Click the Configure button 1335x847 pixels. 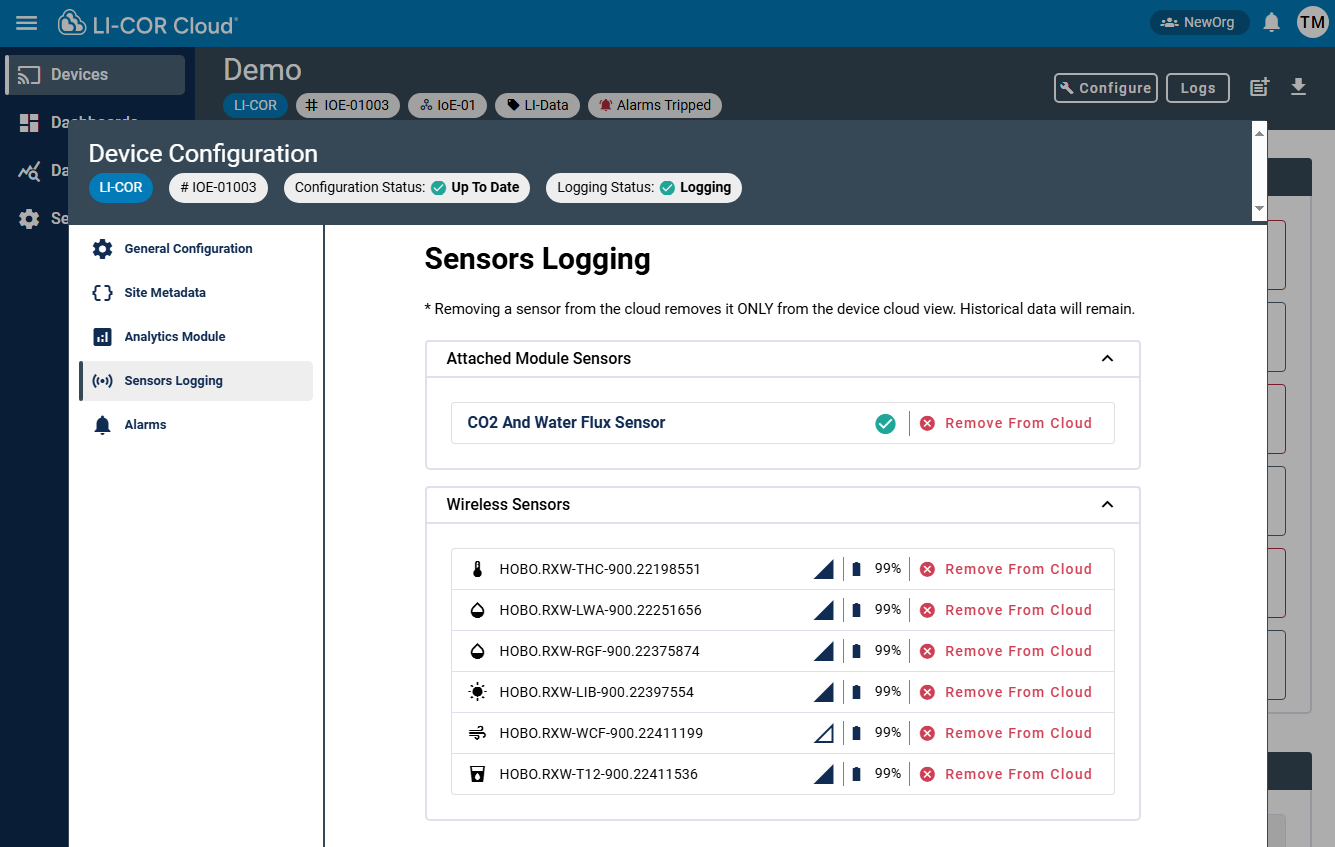click(1105, 88)
